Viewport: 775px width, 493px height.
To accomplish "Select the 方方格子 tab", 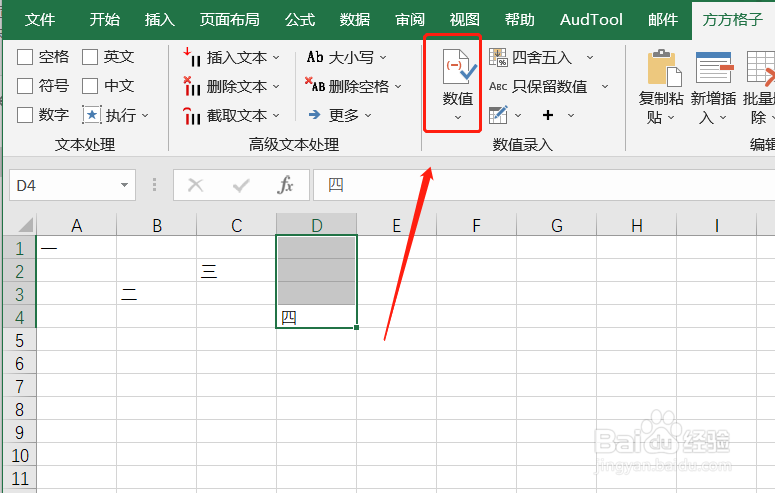I will [x=733, y=20].
